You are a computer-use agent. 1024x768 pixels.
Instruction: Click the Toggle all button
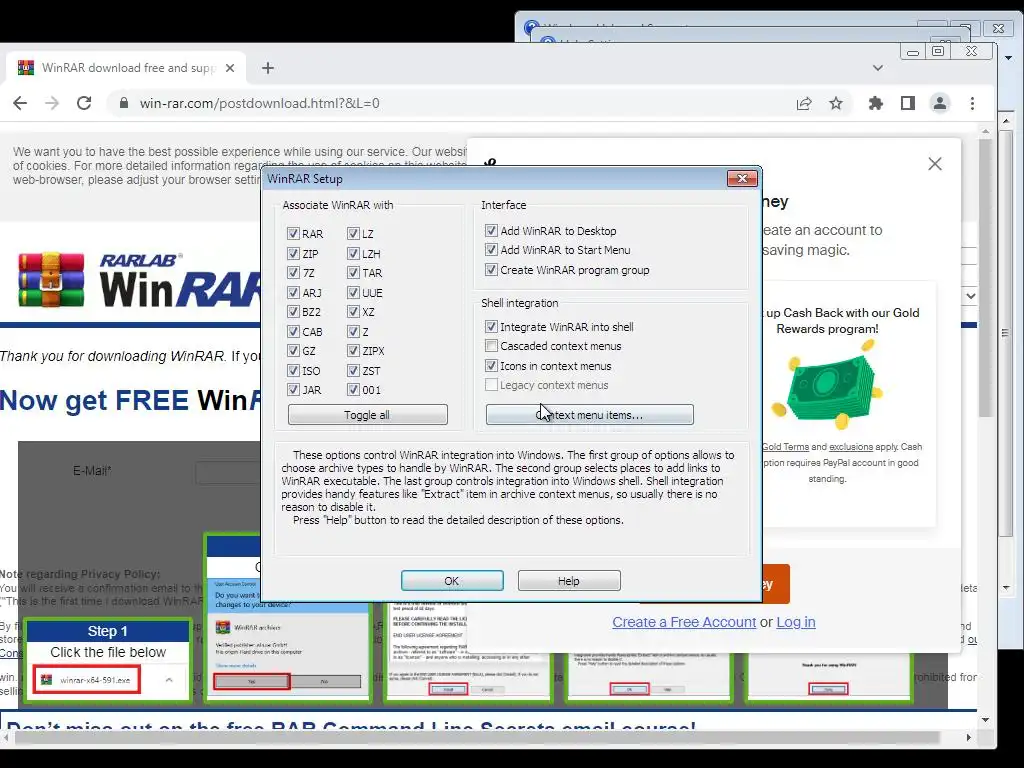coord(368,415)
